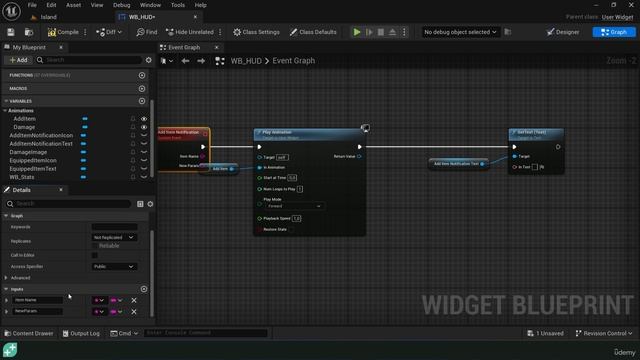Toggle the closed eye for WB_Stats
Screen dimensions: 640x360
tap(144, 177)
